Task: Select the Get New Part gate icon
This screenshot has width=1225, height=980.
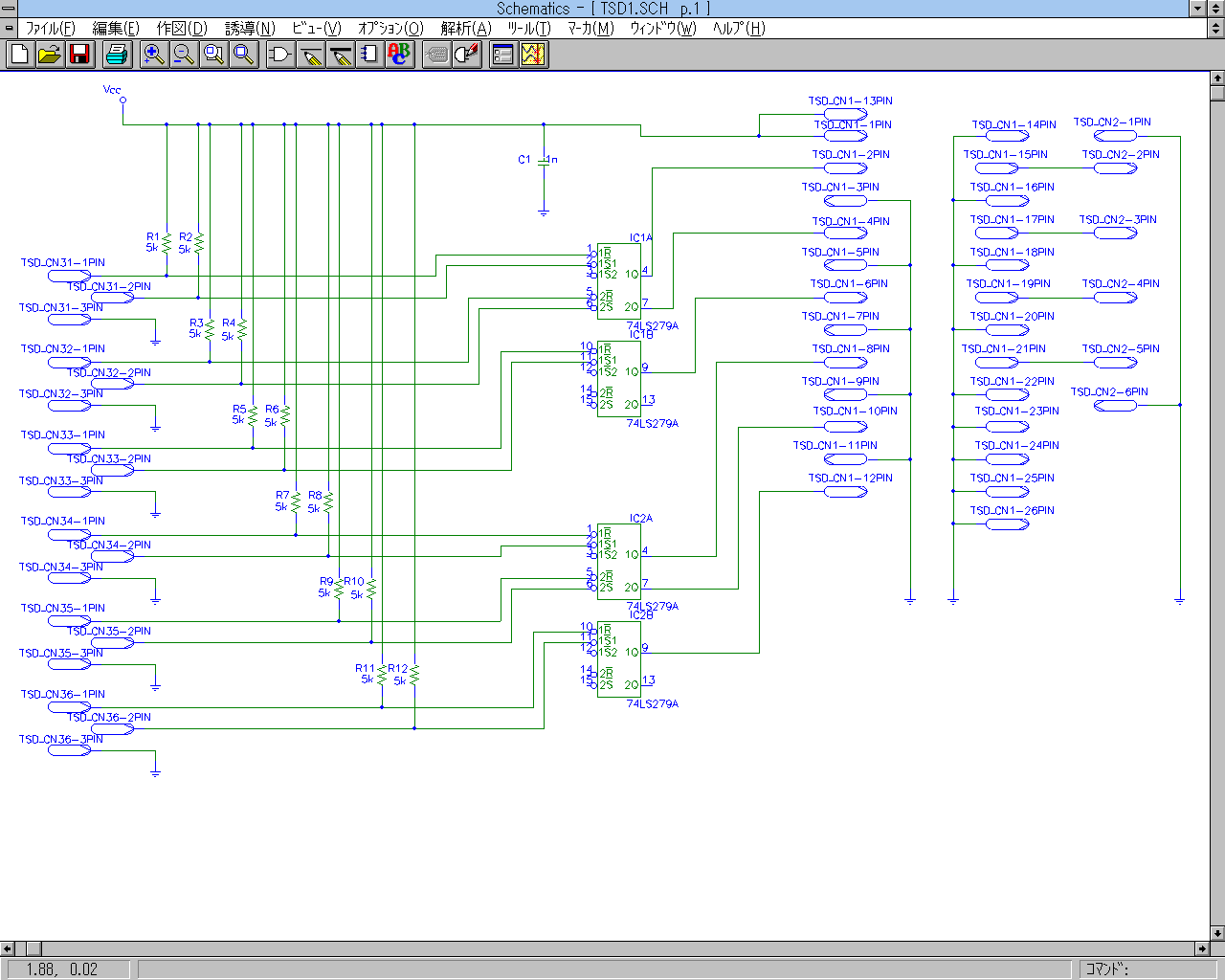Action: click(x=280, y=55)
